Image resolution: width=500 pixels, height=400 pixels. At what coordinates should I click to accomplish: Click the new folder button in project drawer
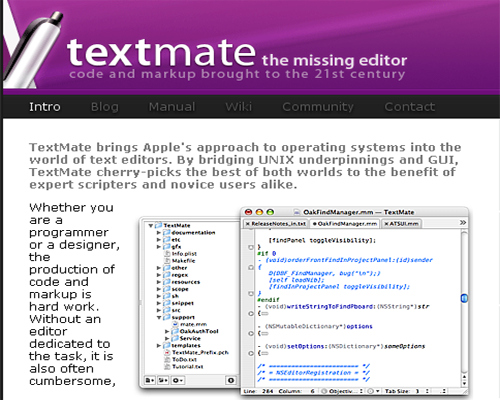tap(163, 380)
